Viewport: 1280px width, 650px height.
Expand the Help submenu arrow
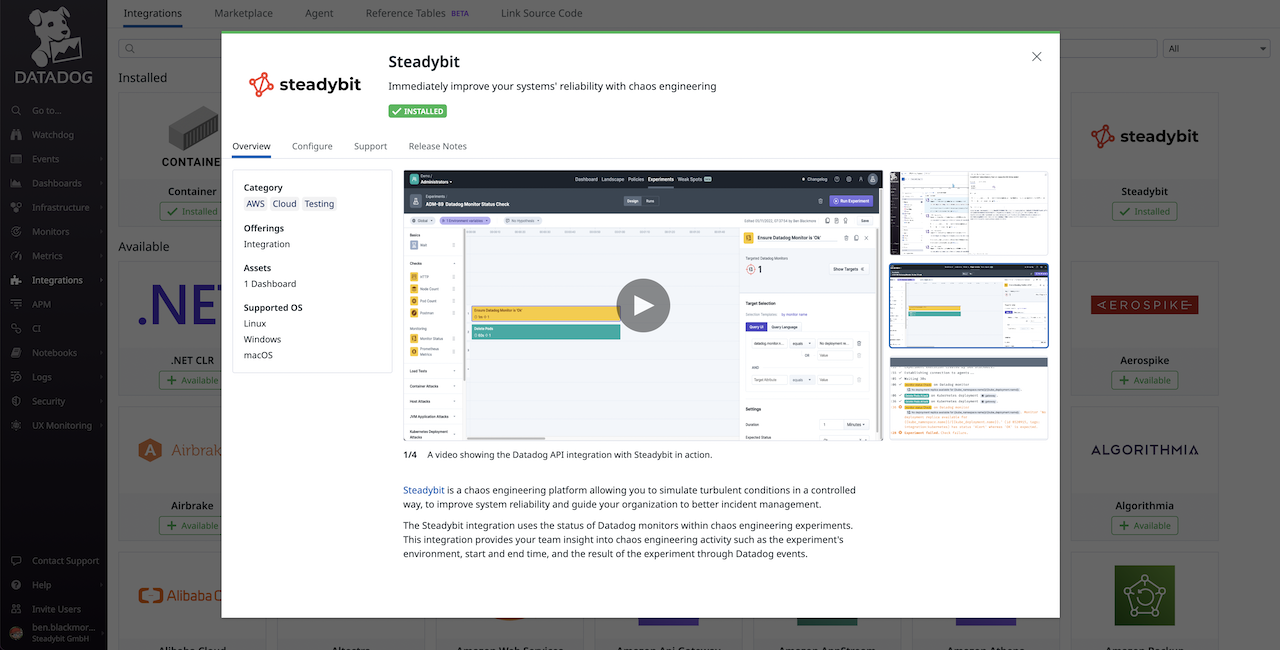tap(101, 586)
